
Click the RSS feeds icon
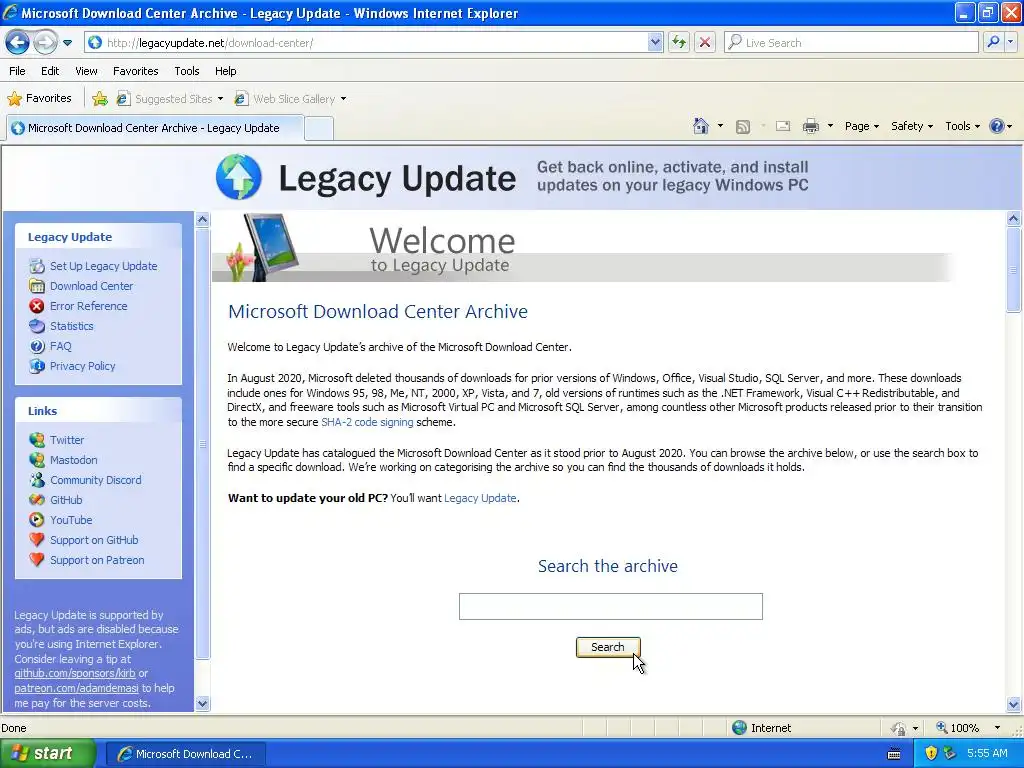(743, 127)
